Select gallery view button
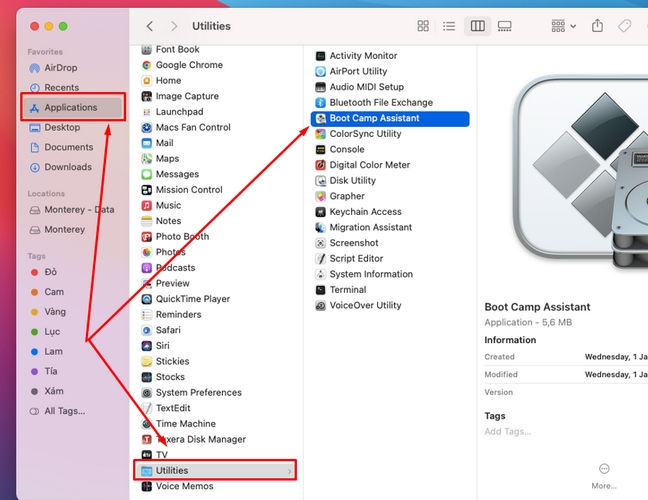648x500 pixels. click(x=505, y=26)
